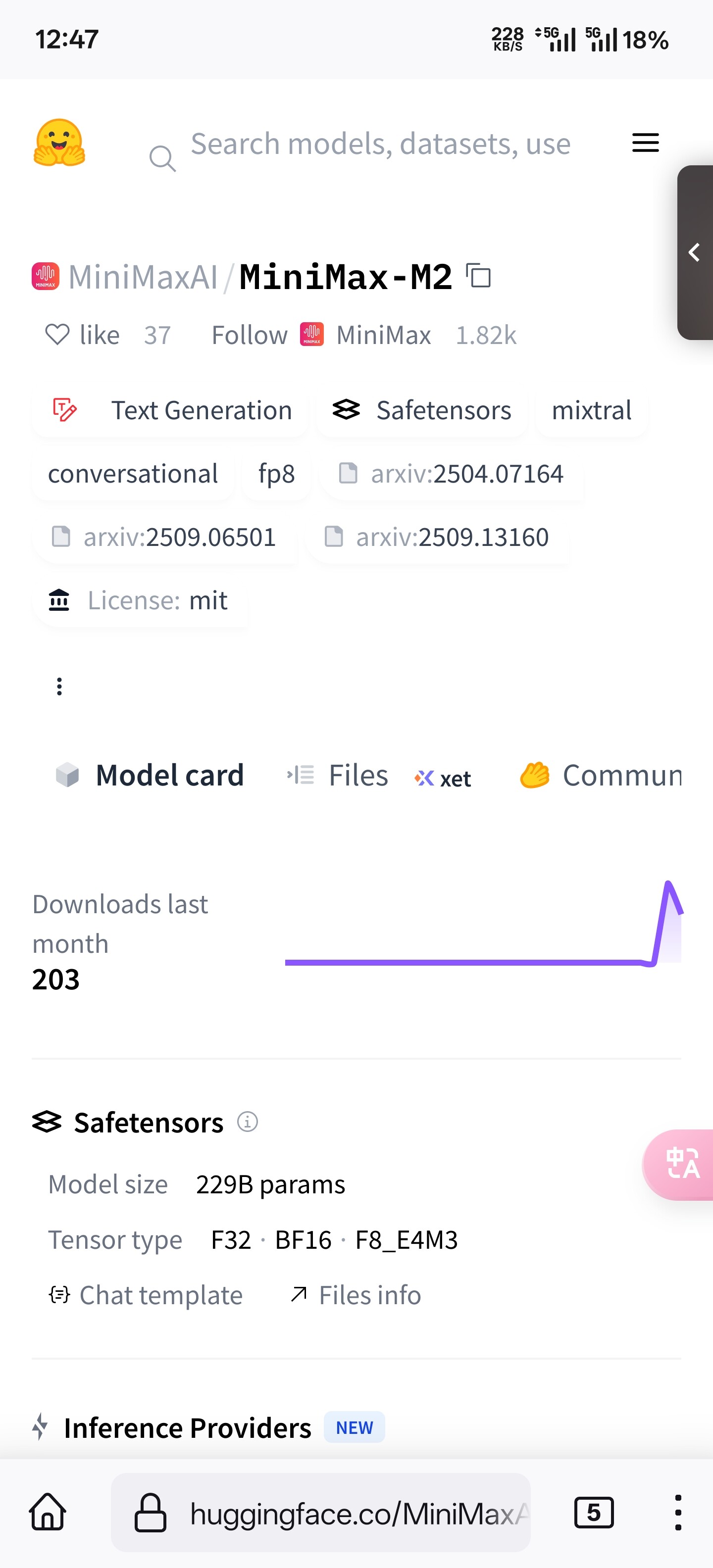
Task: Open the hamburger navigation menu
Action: click(646, 143)
